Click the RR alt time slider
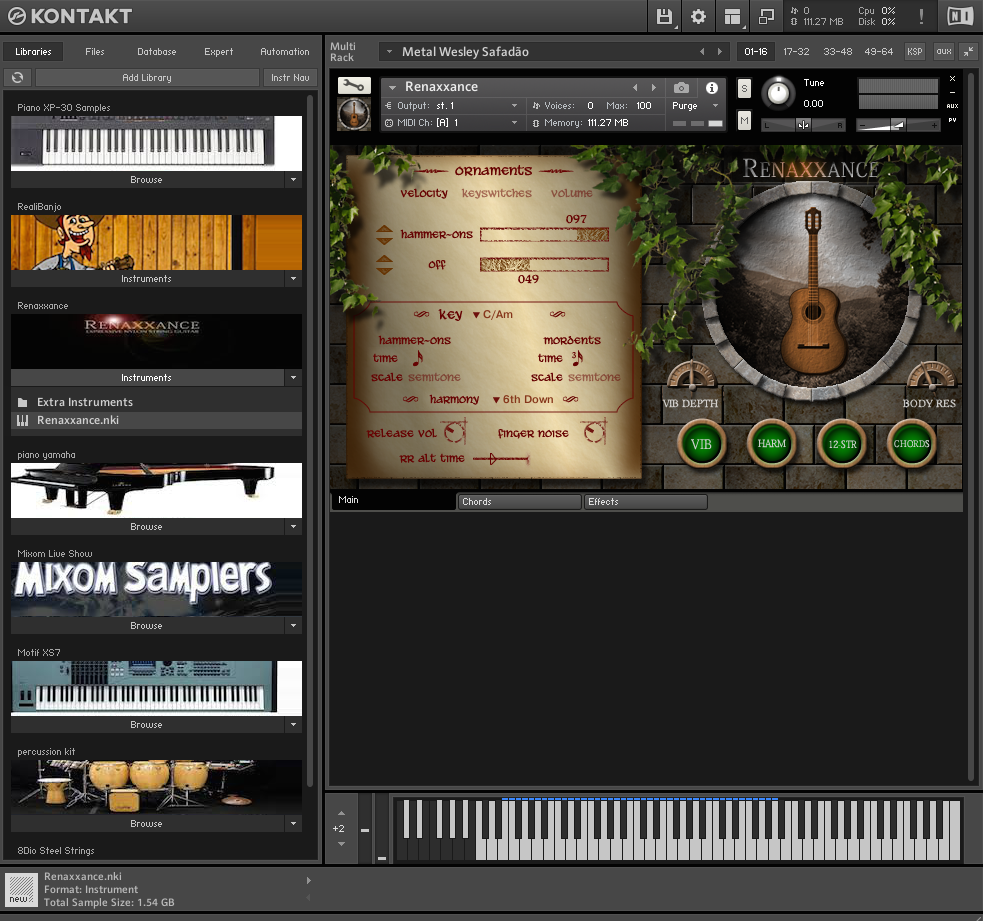This screenshot has width=983, height=921. [501, 459]
